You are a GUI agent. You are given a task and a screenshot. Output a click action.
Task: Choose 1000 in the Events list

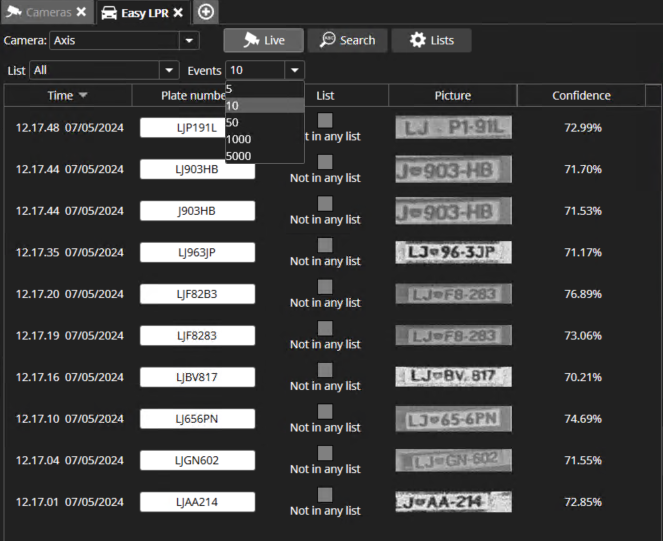pos(239,139)
